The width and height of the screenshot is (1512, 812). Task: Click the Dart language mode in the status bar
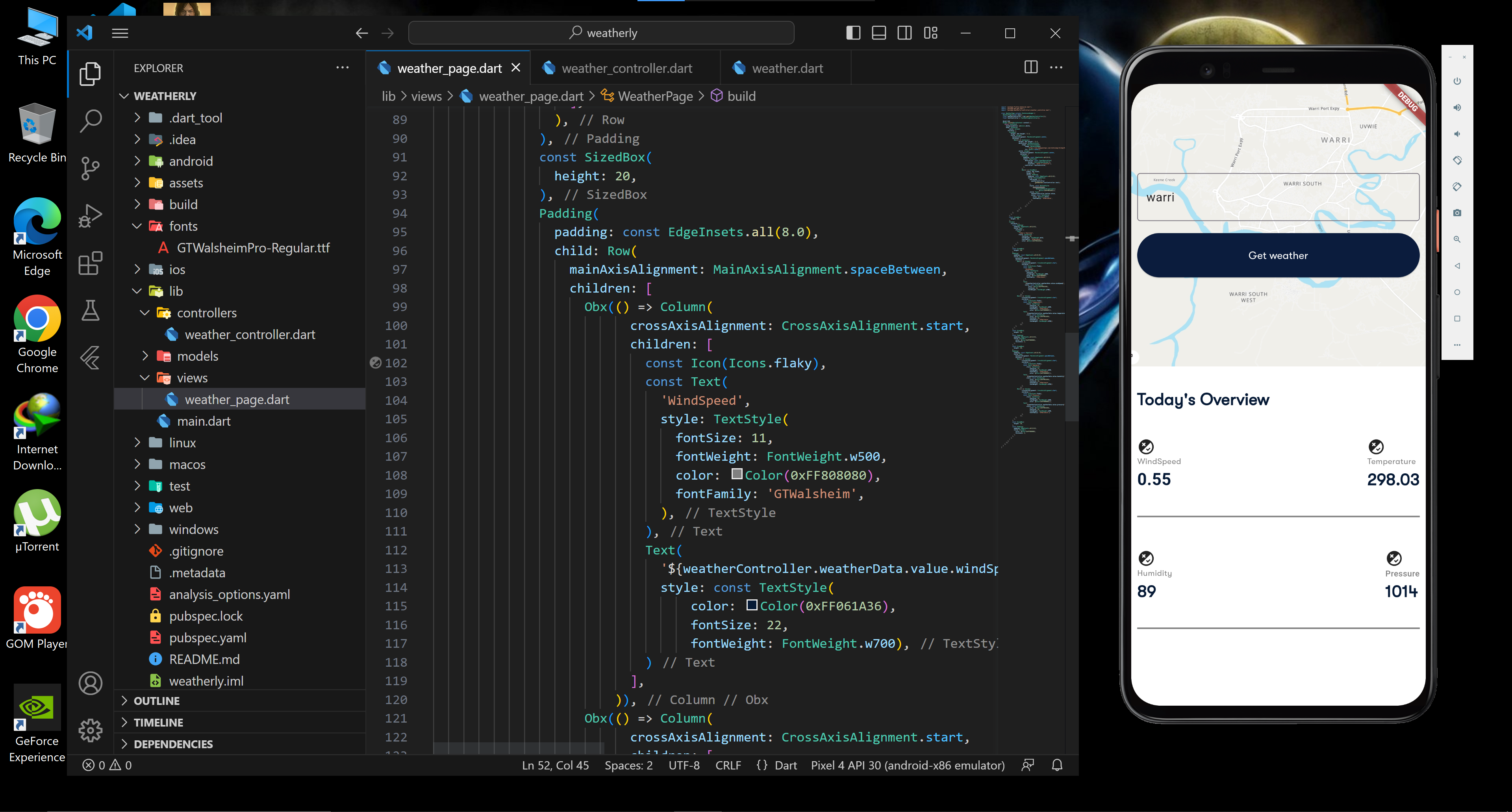(x=786, y=764)
